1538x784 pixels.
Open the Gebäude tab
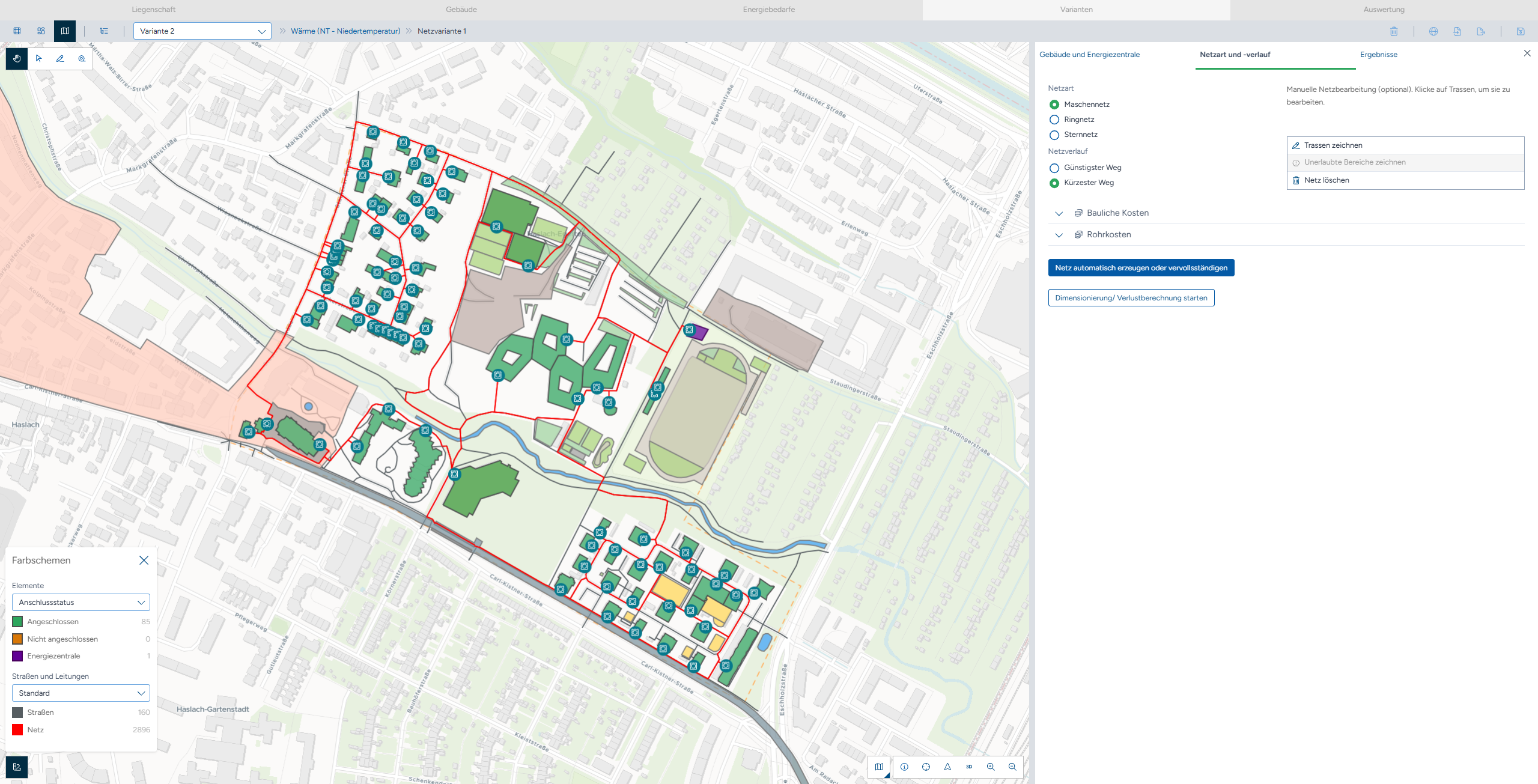tap(461, 10)
